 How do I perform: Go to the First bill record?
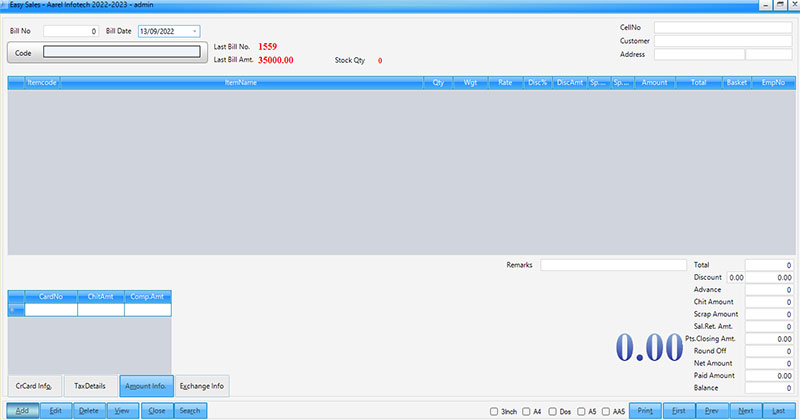(x=678, y=410)
